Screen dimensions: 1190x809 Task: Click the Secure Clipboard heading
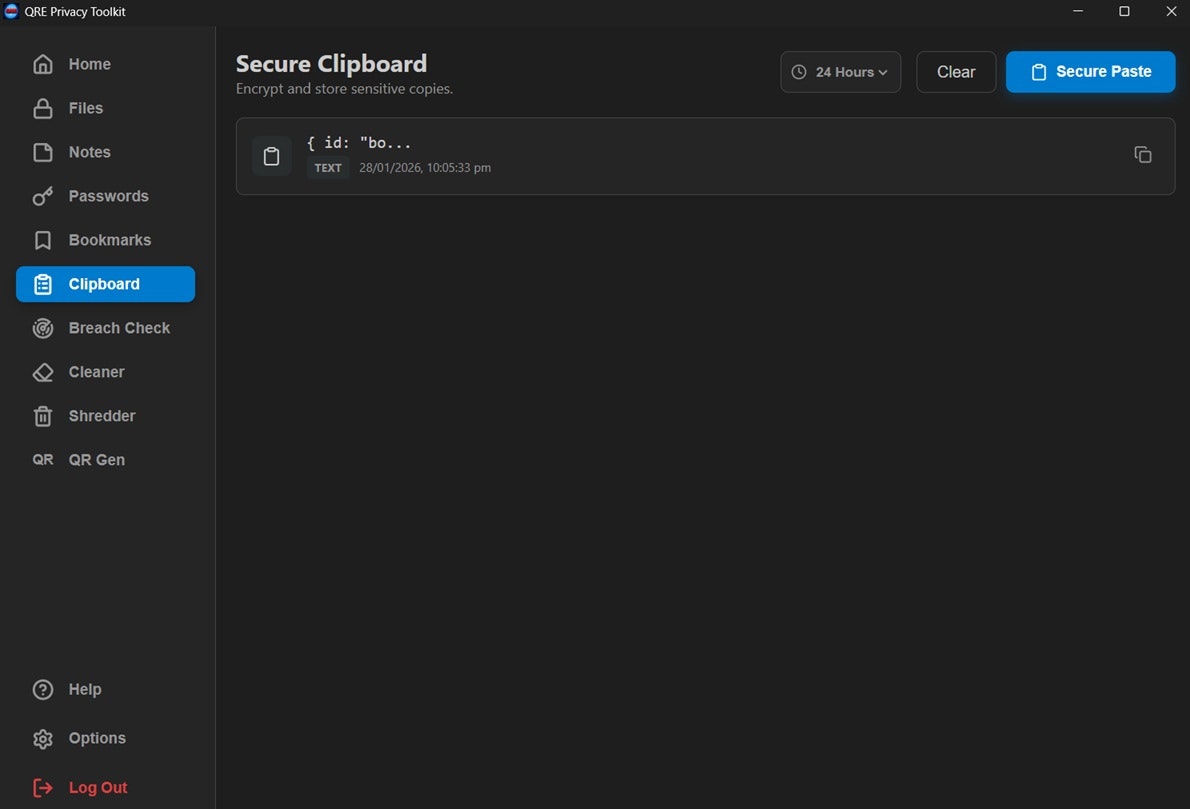pos(332,64)
